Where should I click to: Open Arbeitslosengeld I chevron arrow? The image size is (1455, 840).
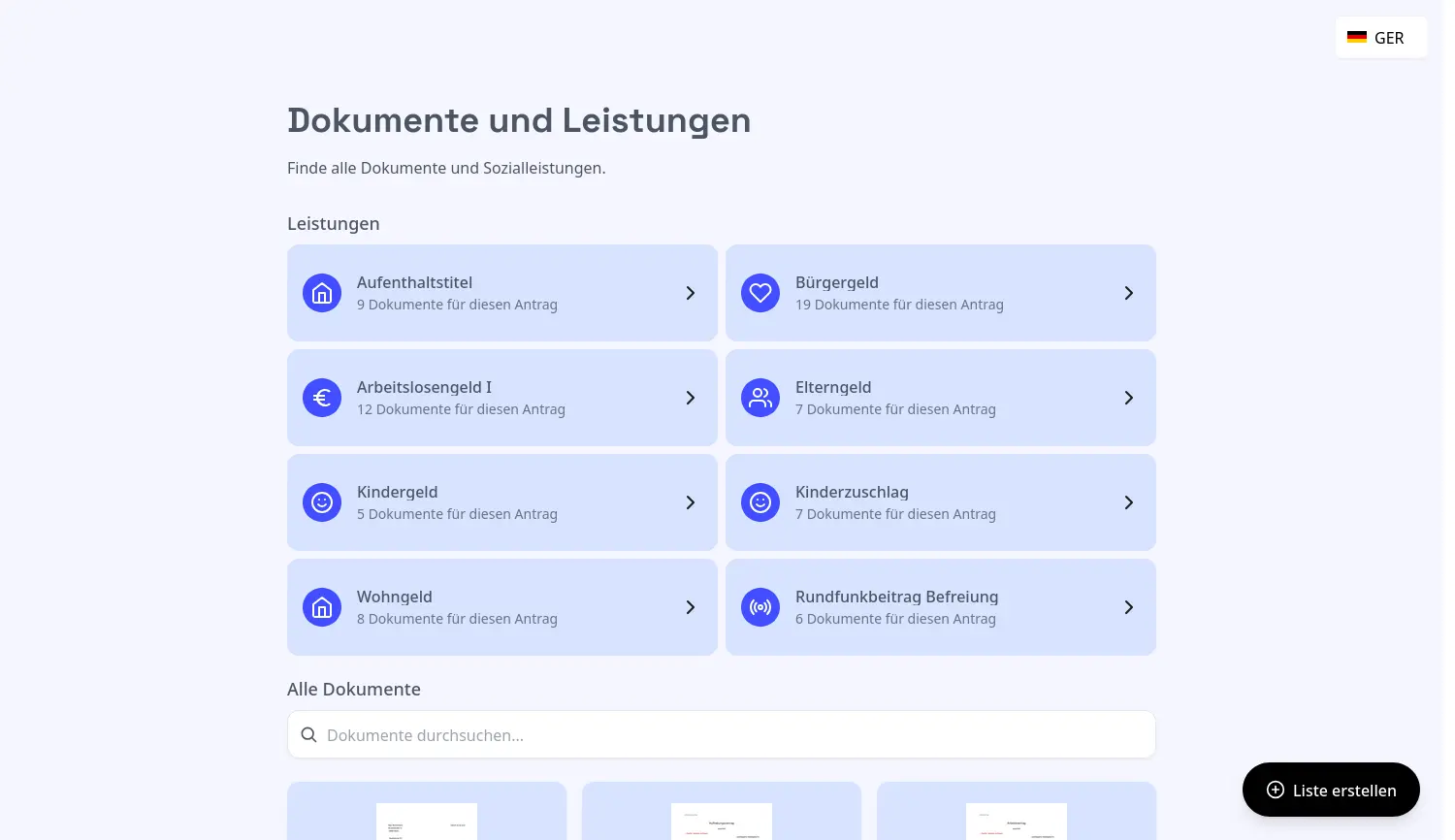click(691, 398)
